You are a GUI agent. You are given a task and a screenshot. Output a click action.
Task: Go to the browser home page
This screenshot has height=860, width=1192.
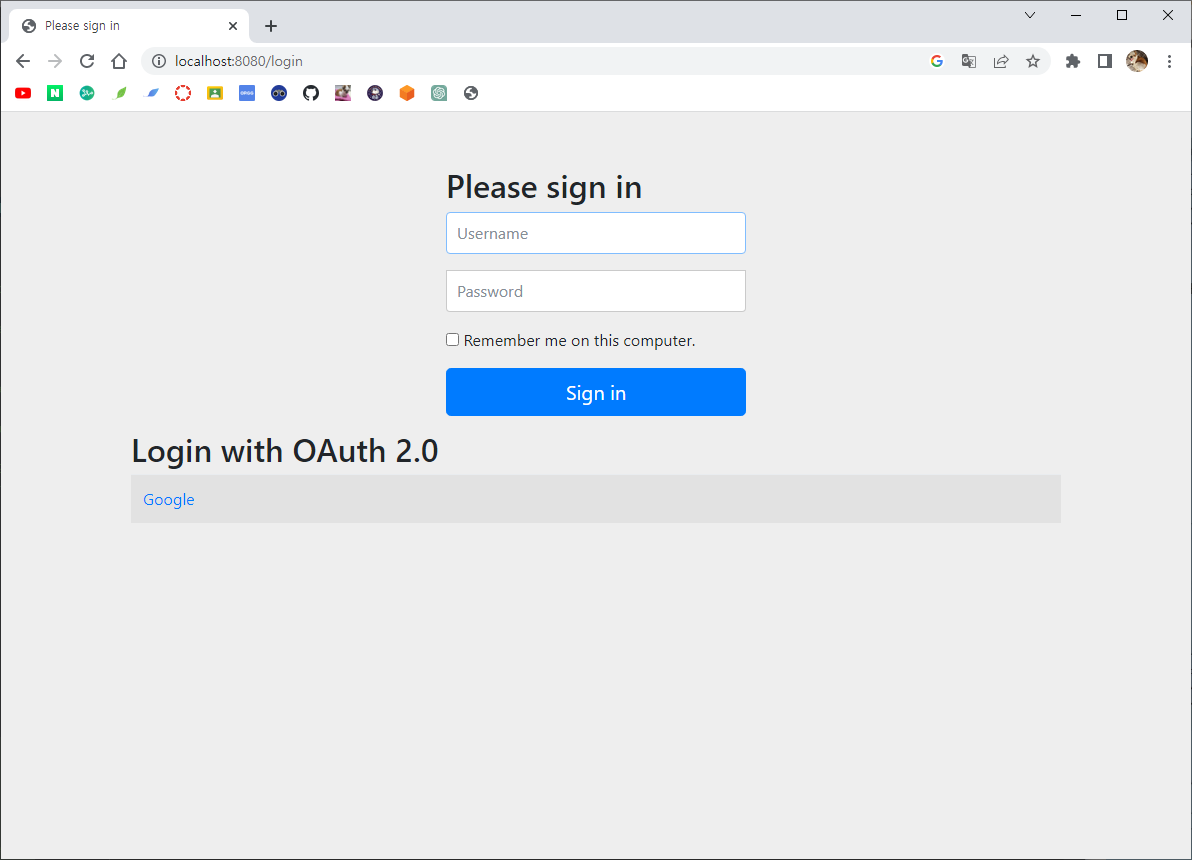[119, 61]
